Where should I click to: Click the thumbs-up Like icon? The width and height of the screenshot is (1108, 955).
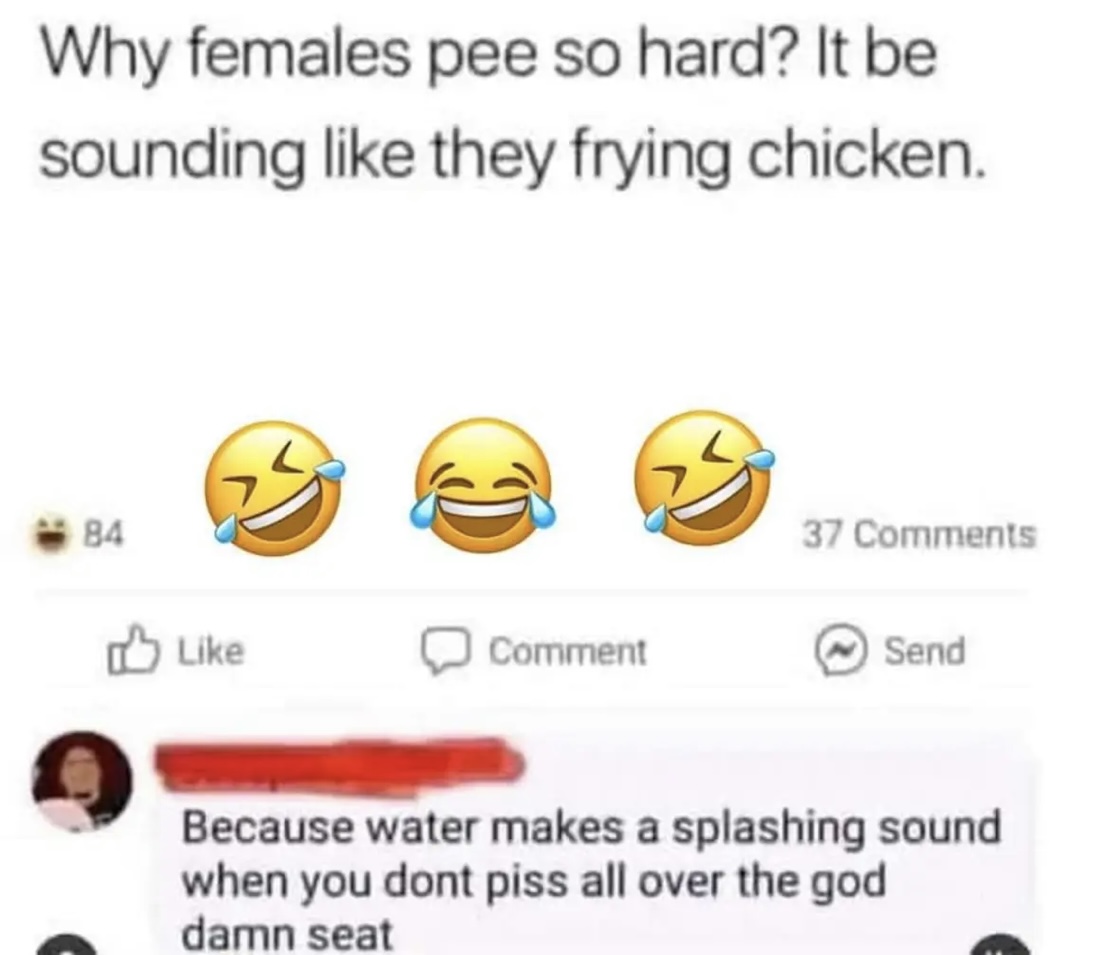[131, 650]
